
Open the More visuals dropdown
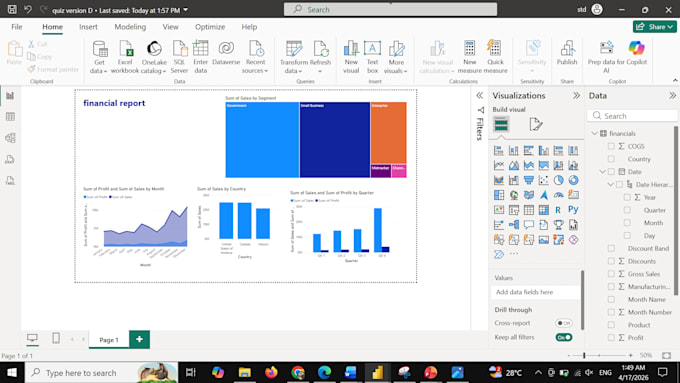click(x=396, y=57)
